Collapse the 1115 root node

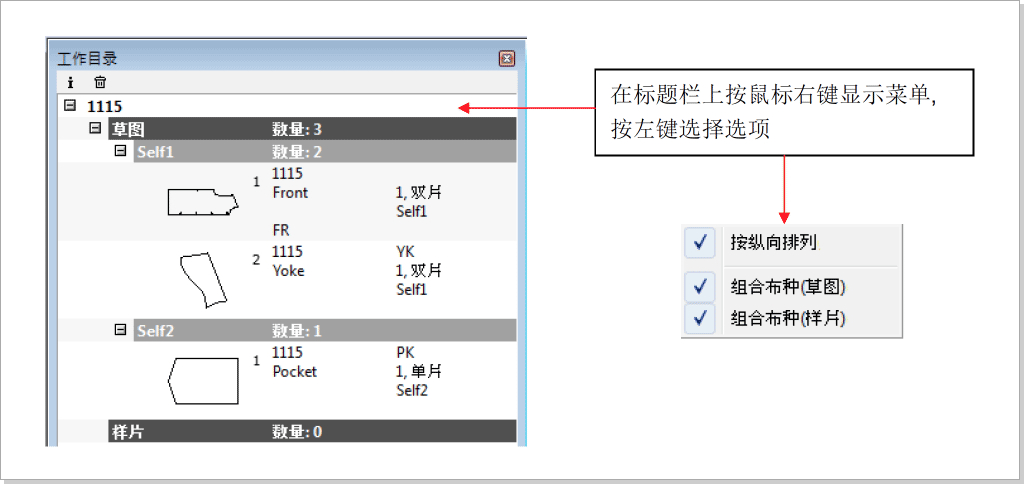[70, 105]
